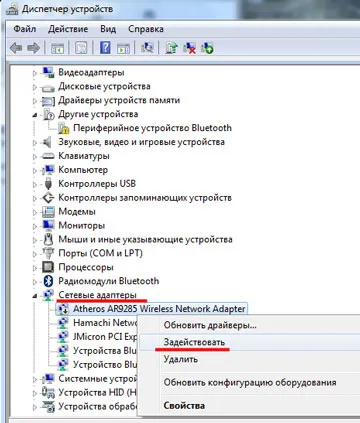Select the Компьютер label
The image size is (360, 423).
[x=83, y=170]
